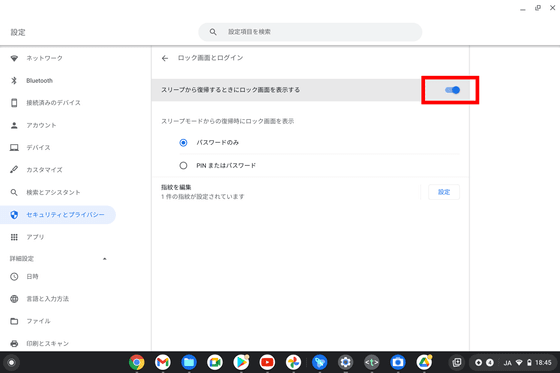Click the Wi-Fi status icon in the tray
The width and height of the screenshot is (560, 373).
[519, 363]
